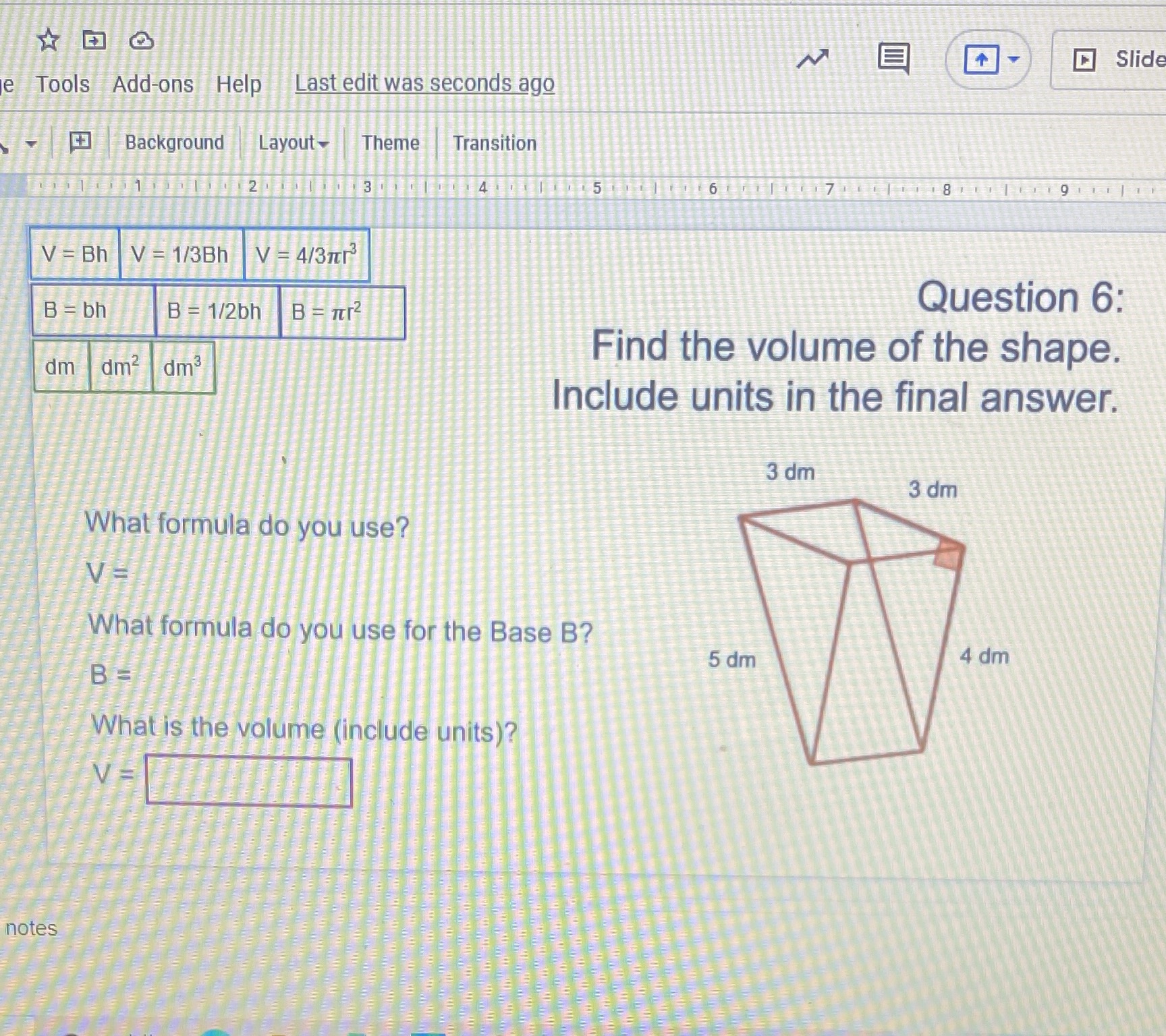The height and width of the screenshot is (1036, 1166).
Task: Click the horizontal ruler at mark 5
Action: pos(597,188)
